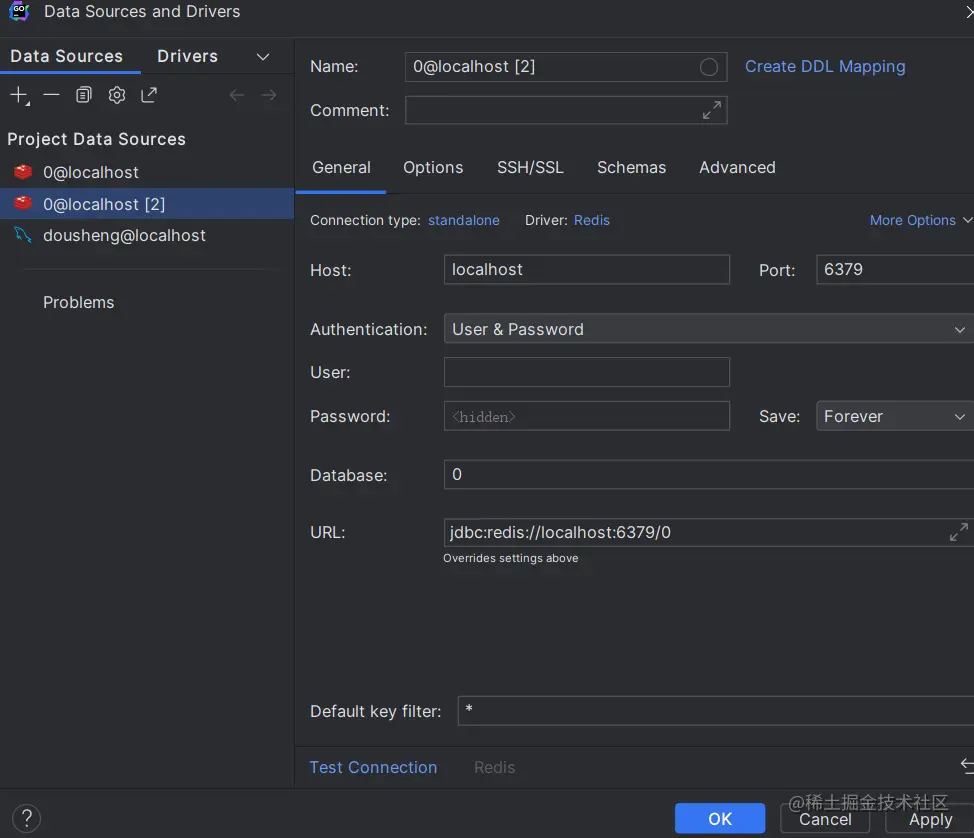Open the Save password dropdown

894,416
